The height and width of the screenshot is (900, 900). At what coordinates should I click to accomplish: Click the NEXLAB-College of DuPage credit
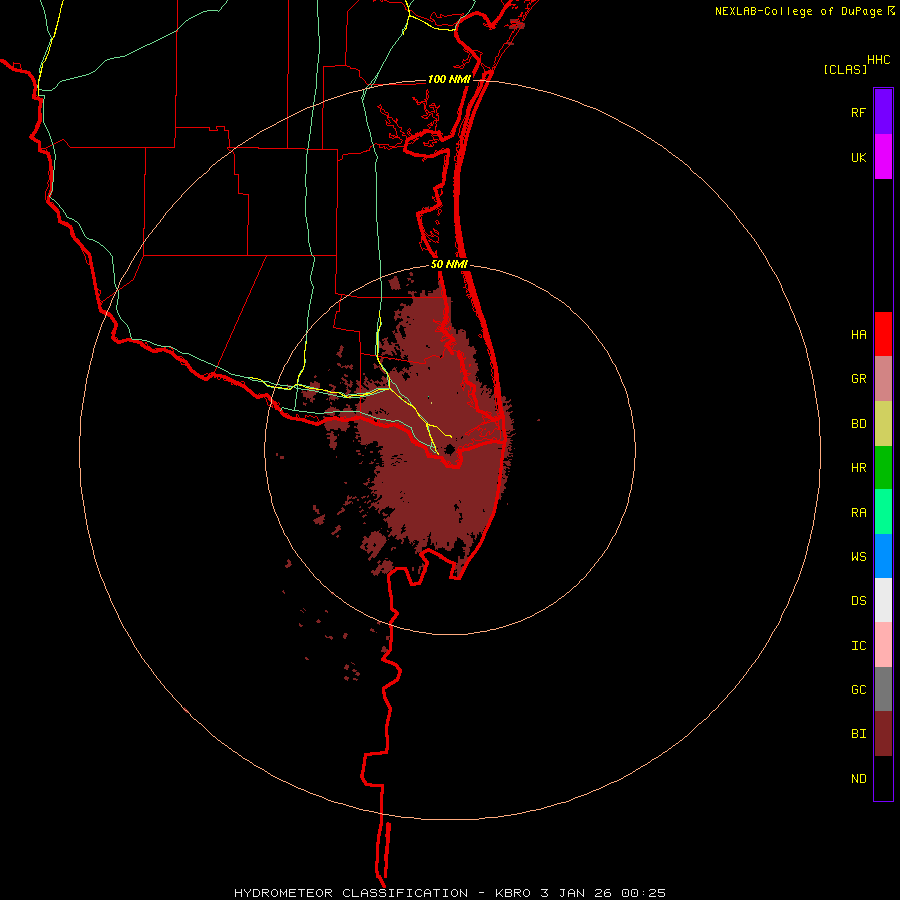coord(798,11)
